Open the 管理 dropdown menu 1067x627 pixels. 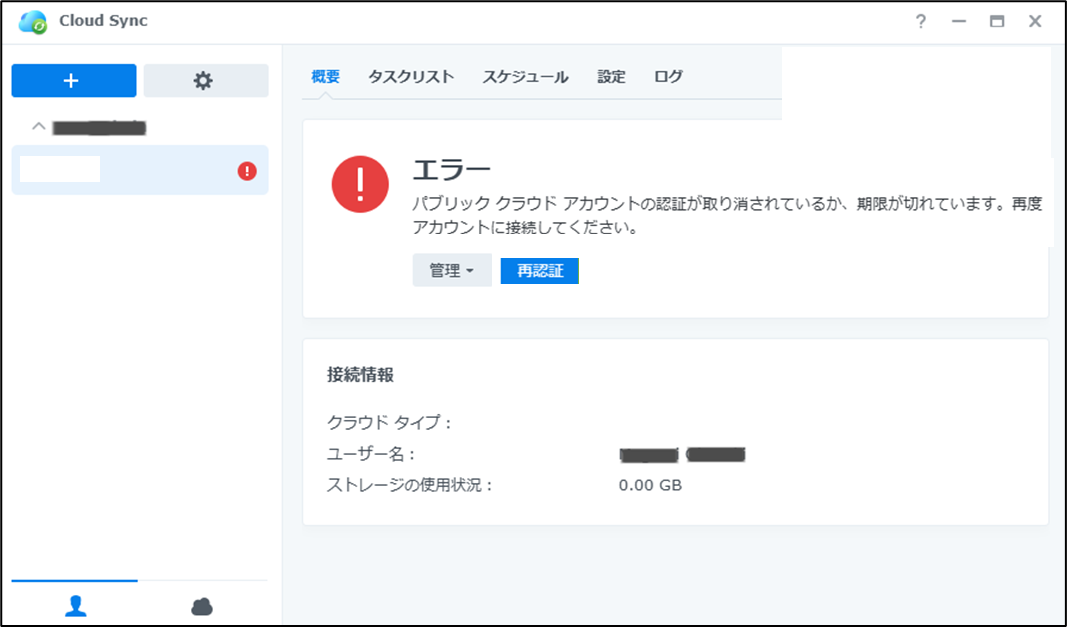coord(452,270)
